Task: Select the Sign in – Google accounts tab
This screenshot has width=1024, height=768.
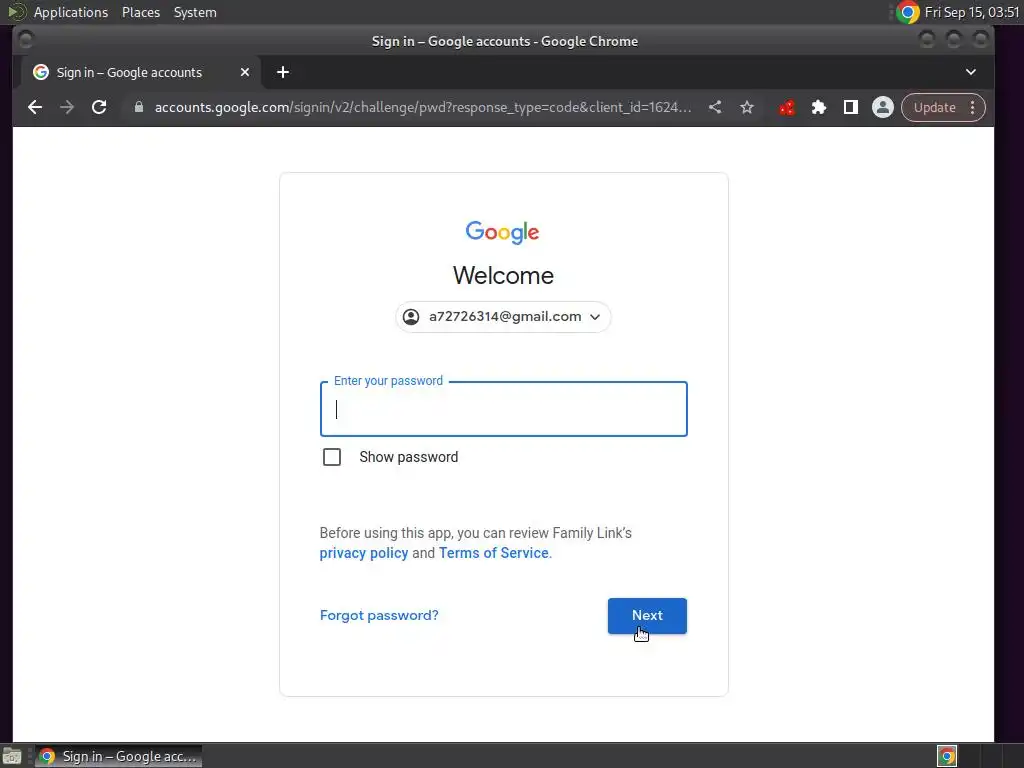Action: point(141,72)
